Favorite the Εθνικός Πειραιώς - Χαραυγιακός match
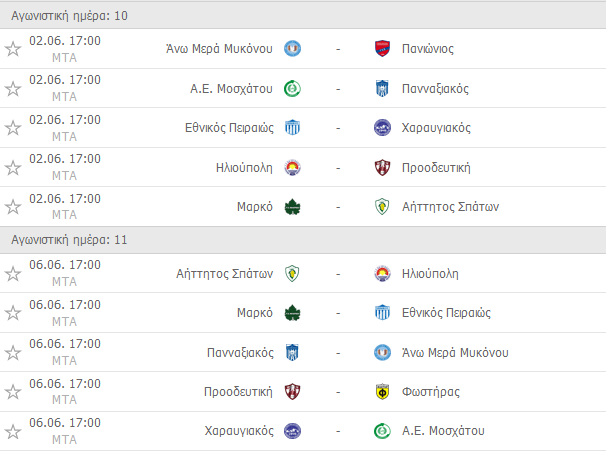The width and height of the screenshot is (606, 452). click(13, 127)
